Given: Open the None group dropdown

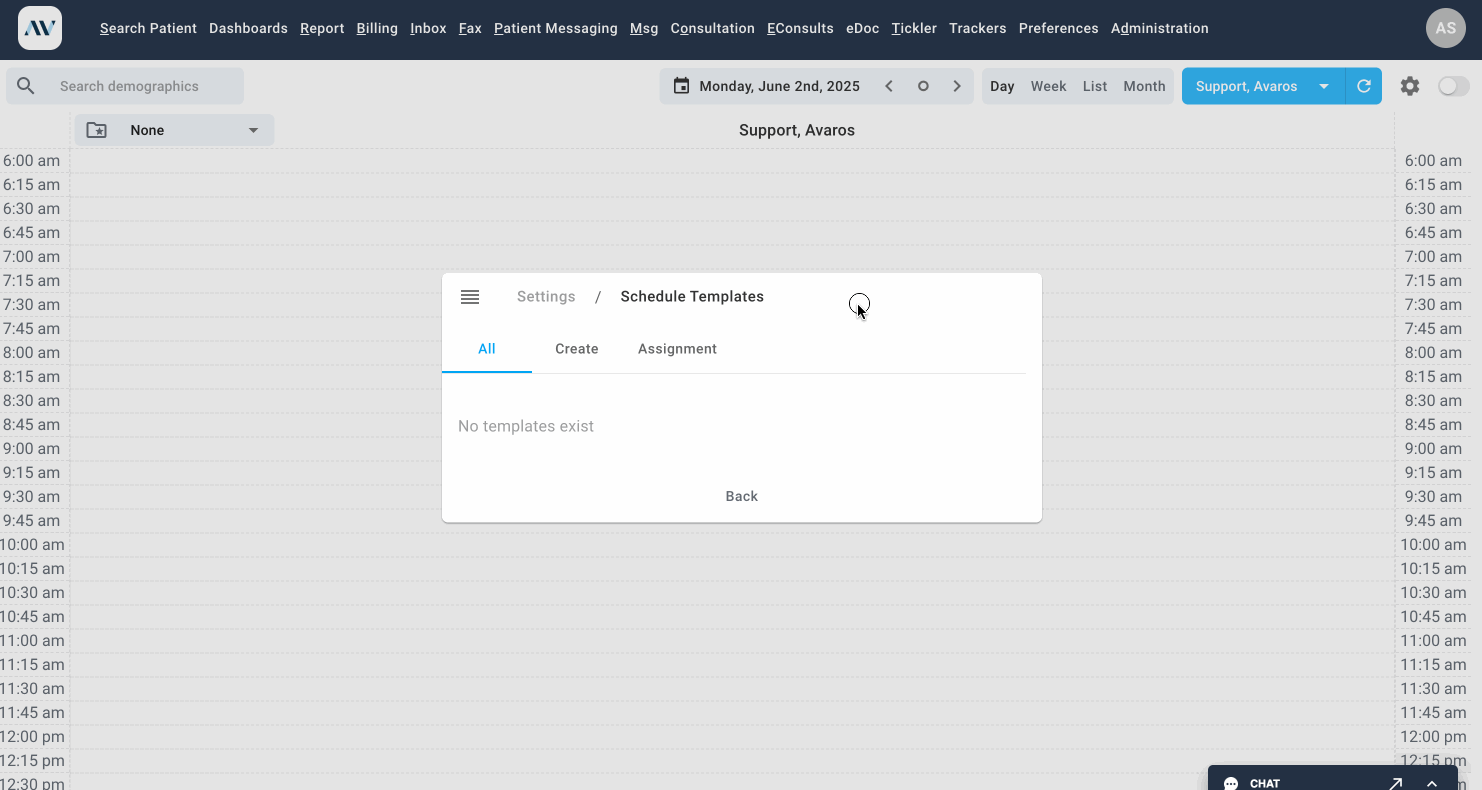Looking at the screenshot, I should point(174,130).
